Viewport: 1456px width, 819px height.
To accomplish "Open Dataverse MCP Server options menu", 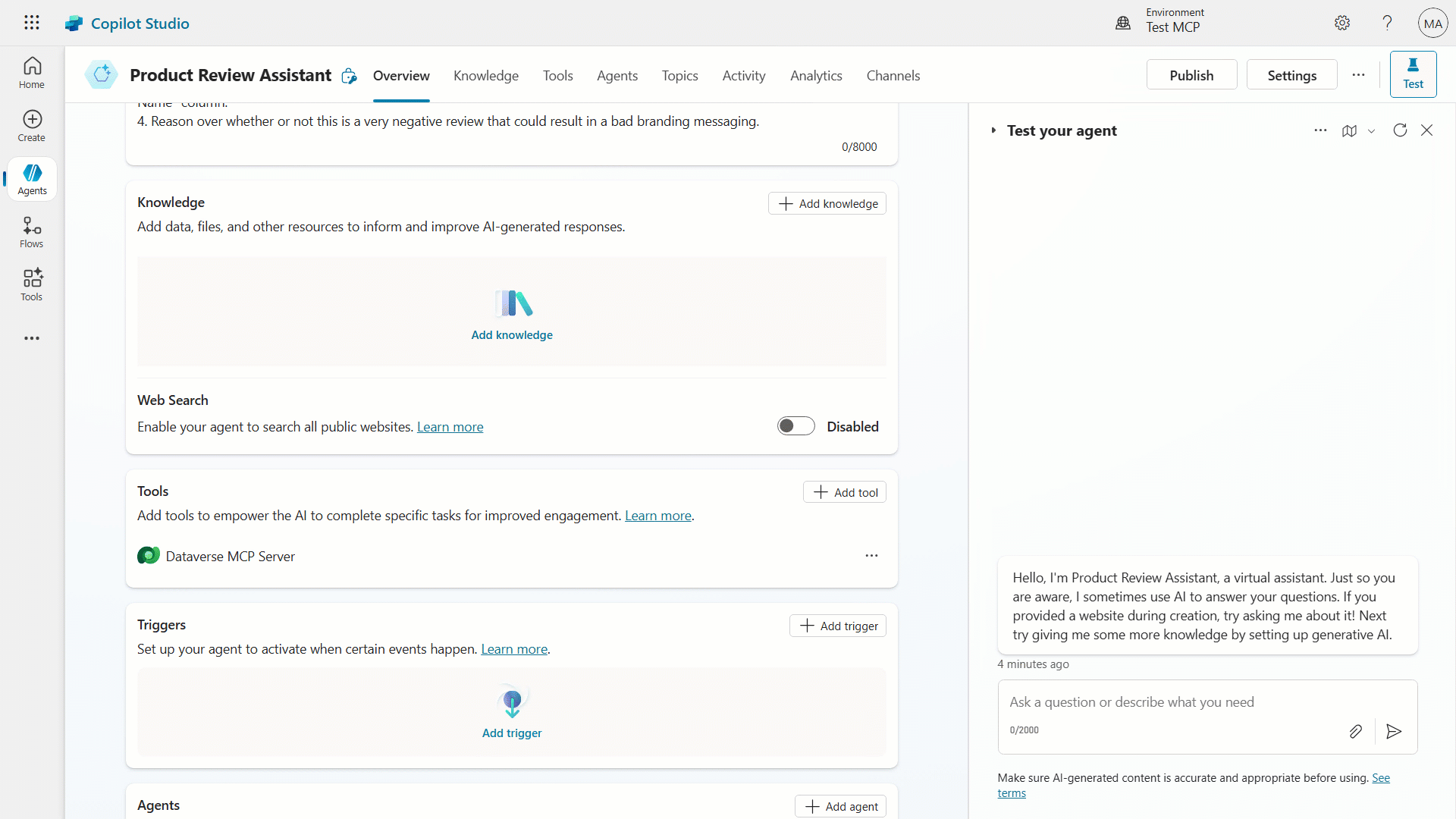I will [871, 556].
